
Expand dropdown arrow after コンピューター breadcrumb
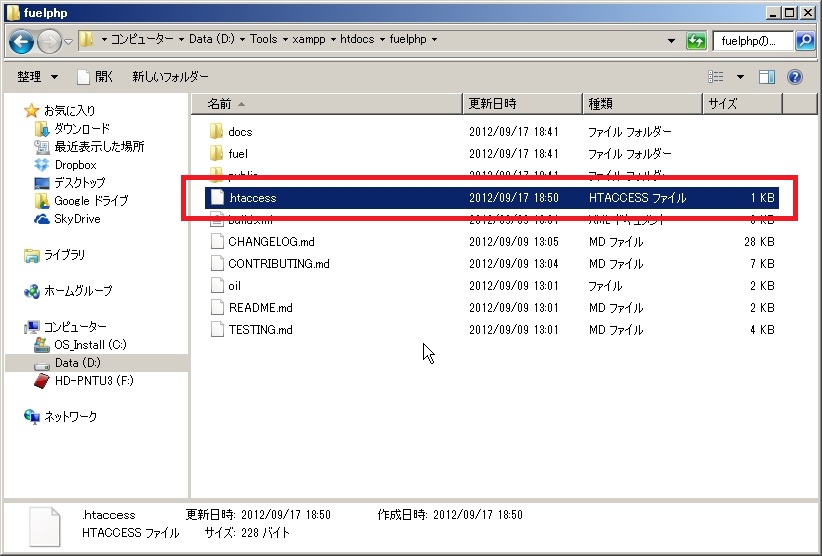(181, 39)
